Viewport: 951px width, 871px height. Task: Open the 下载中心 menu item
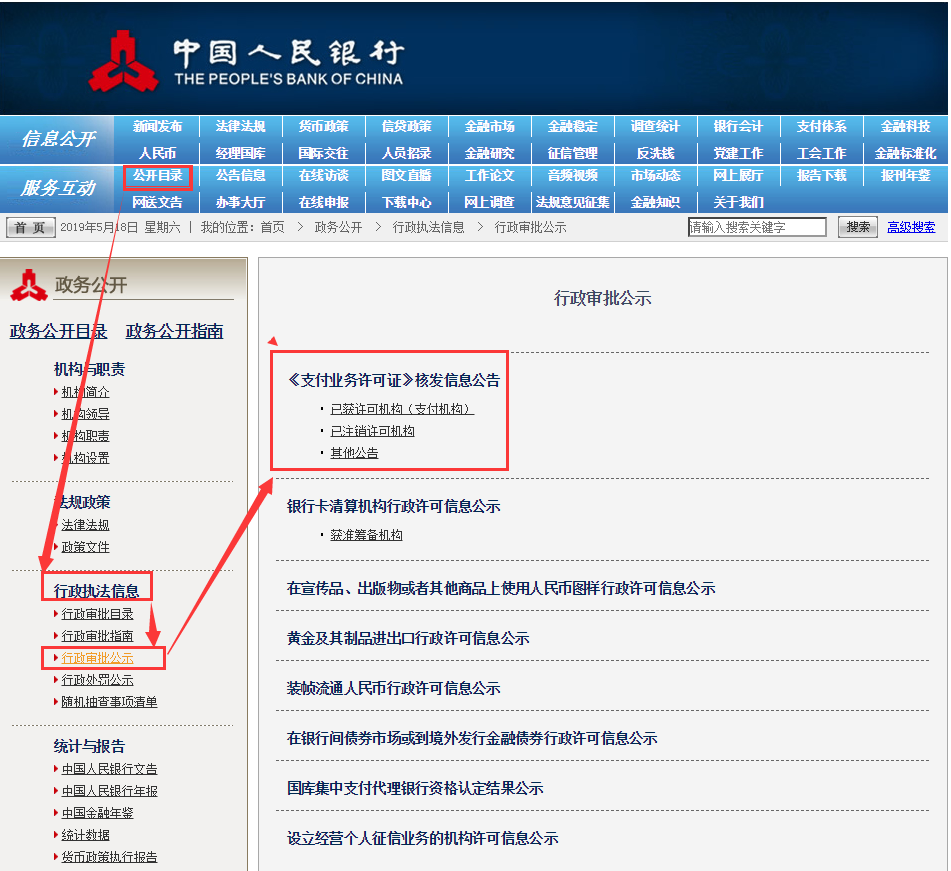[406, 202]
